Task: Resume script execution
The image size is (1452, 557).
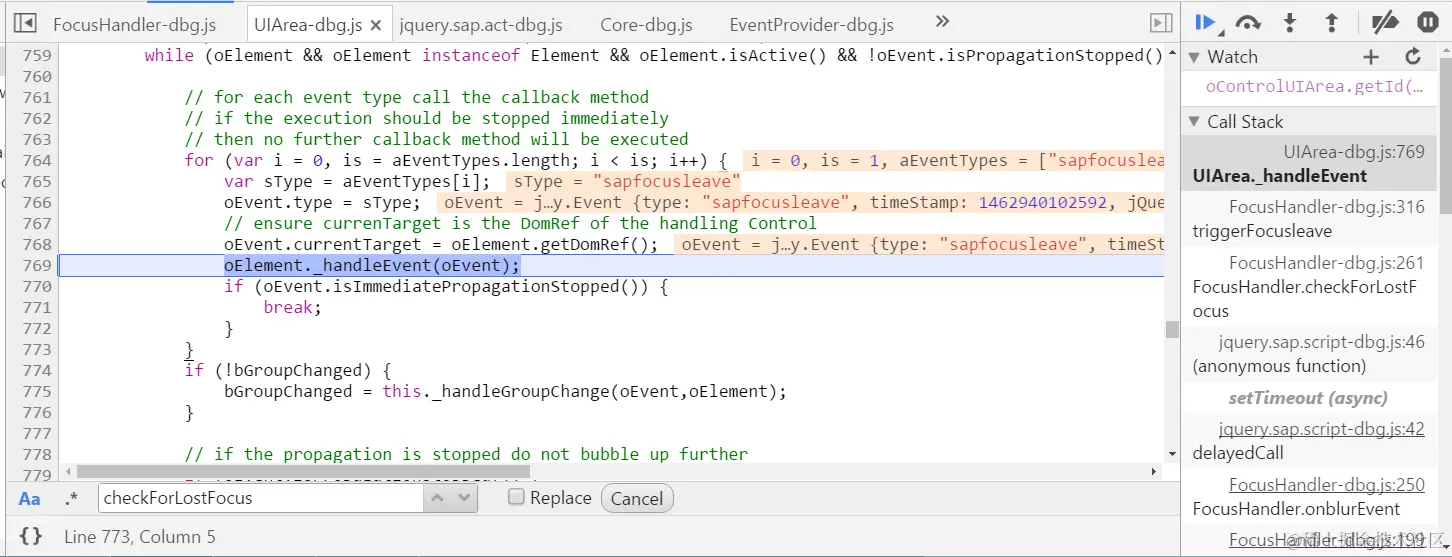Action: coord(1205,22)
